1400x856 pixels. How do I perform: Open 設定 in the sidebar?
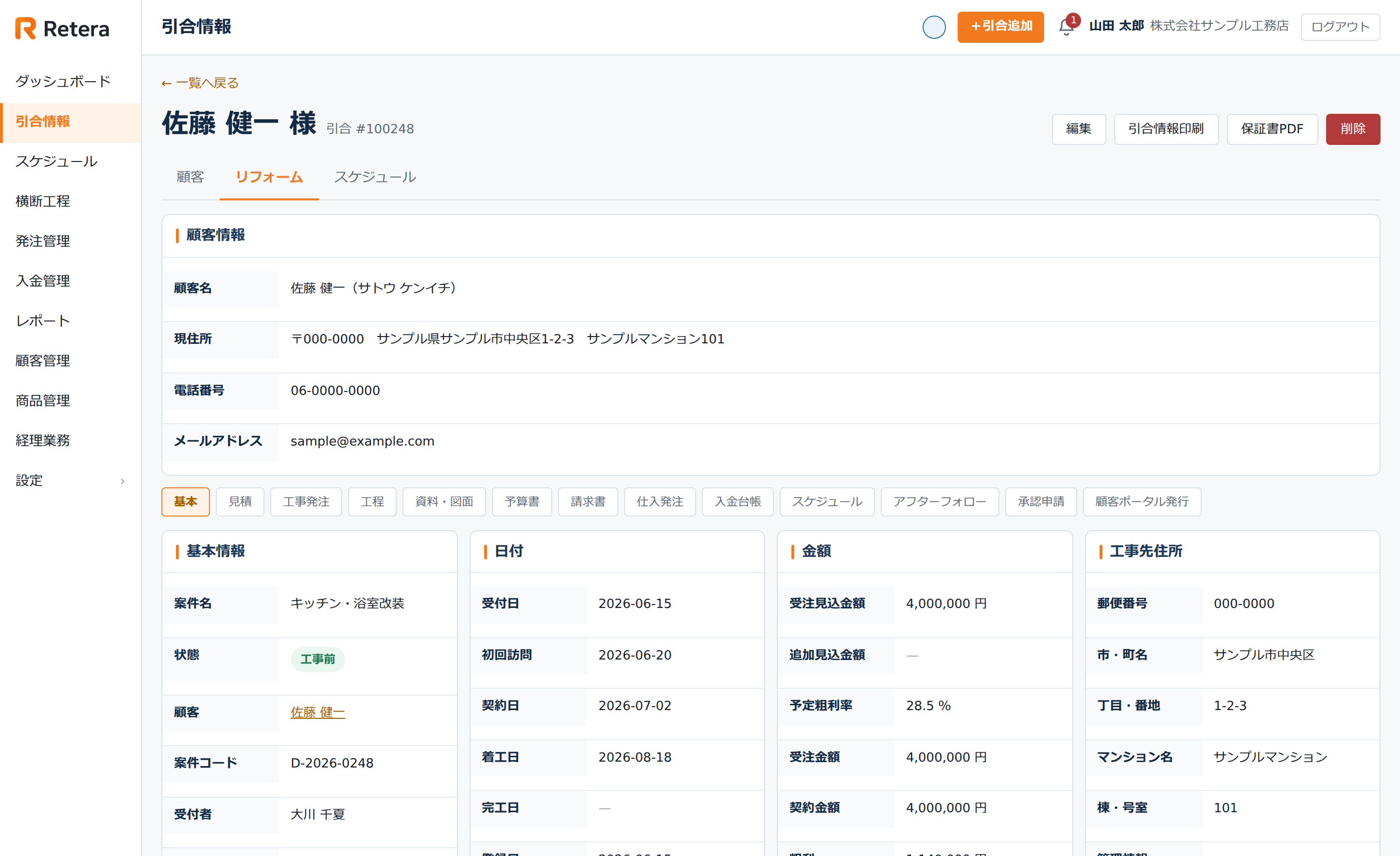click(70, 481)
